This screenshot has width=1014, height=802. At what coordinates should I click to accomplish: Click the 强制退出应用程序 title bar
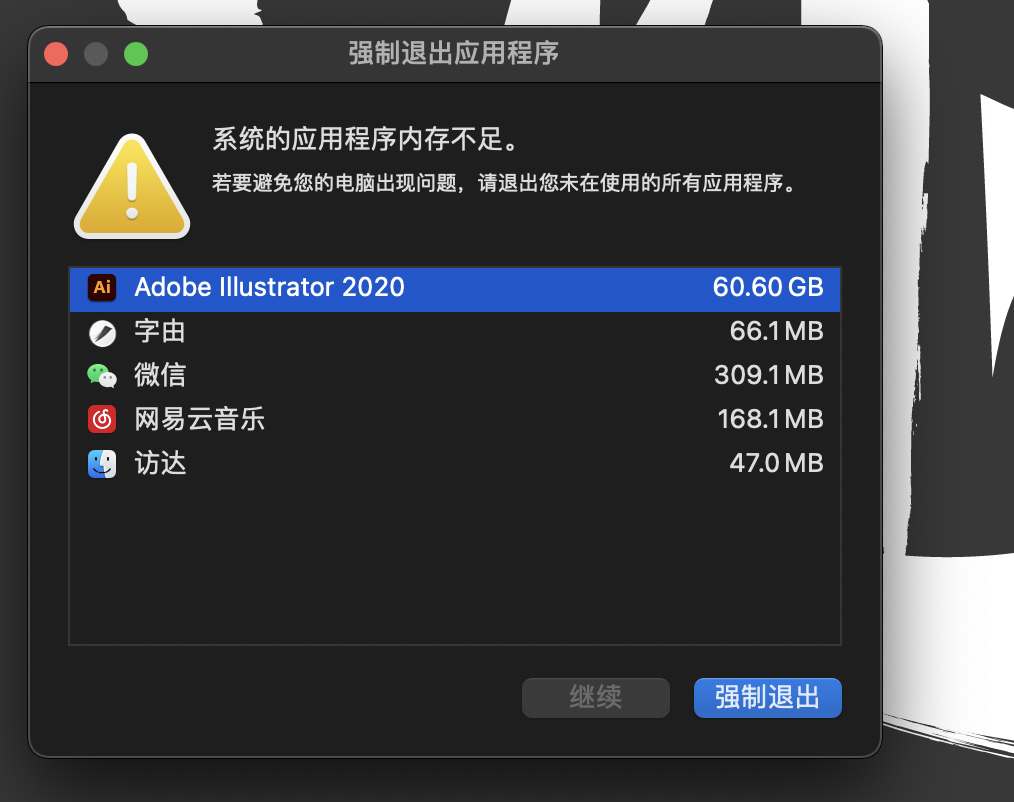(x=454, y=53)
